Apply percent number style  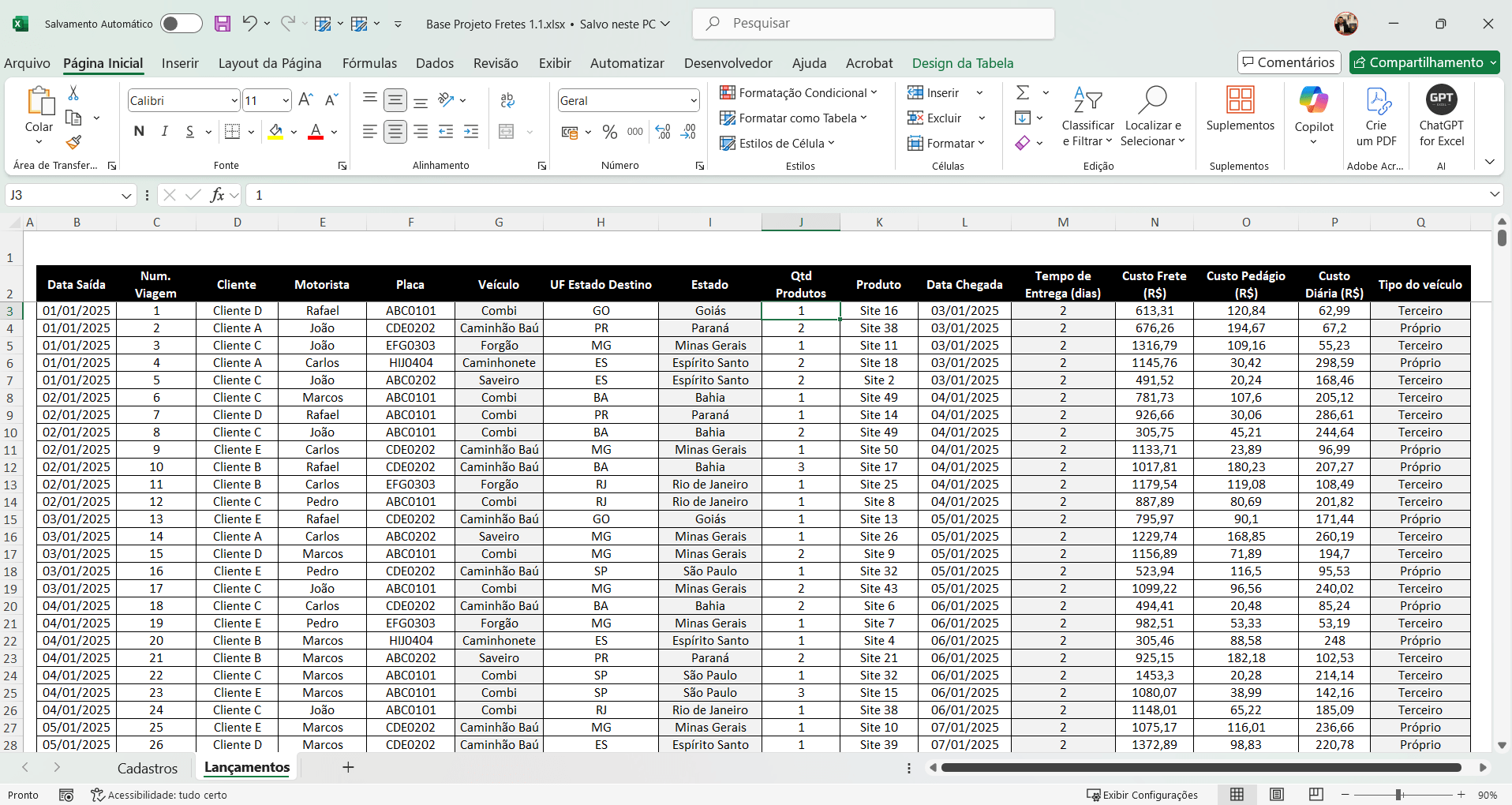pyautogui.click(x=609, y=132)
